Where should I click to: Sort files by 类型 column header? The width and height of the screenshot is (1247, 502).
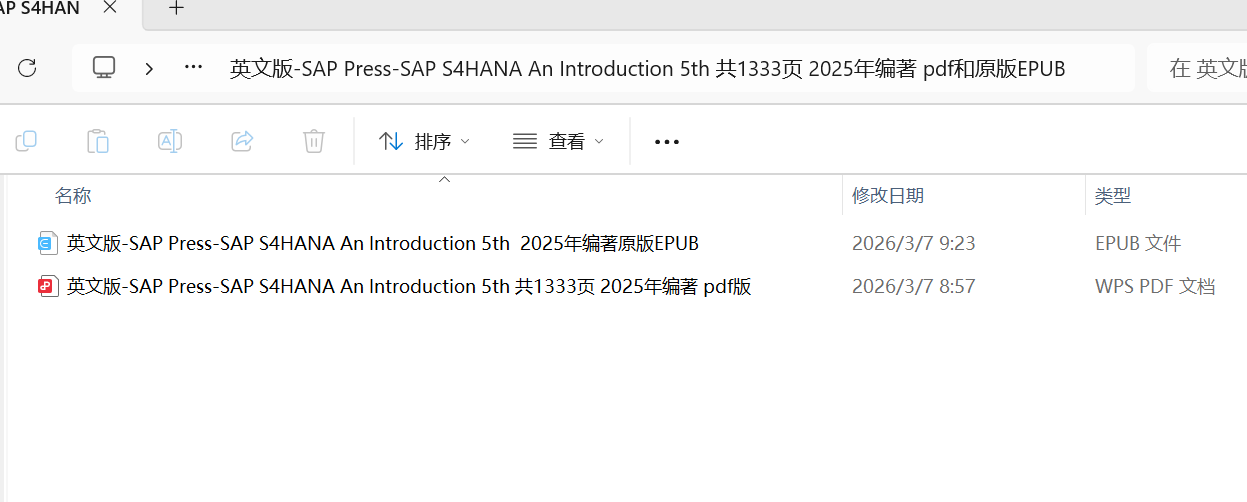tap(1112, 196)
